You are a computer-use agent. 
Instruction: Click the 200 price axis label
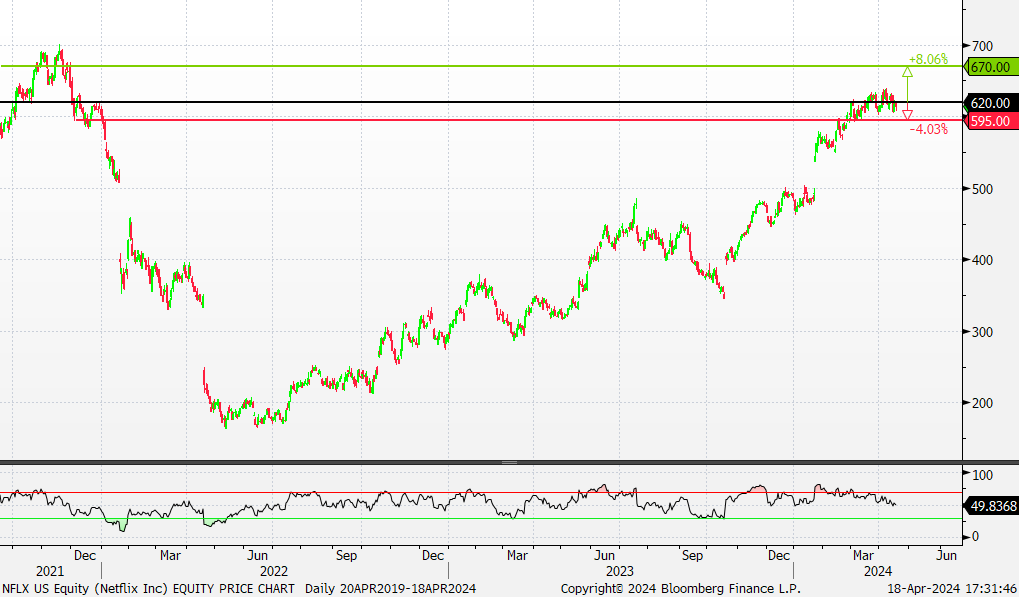(982, 403)
